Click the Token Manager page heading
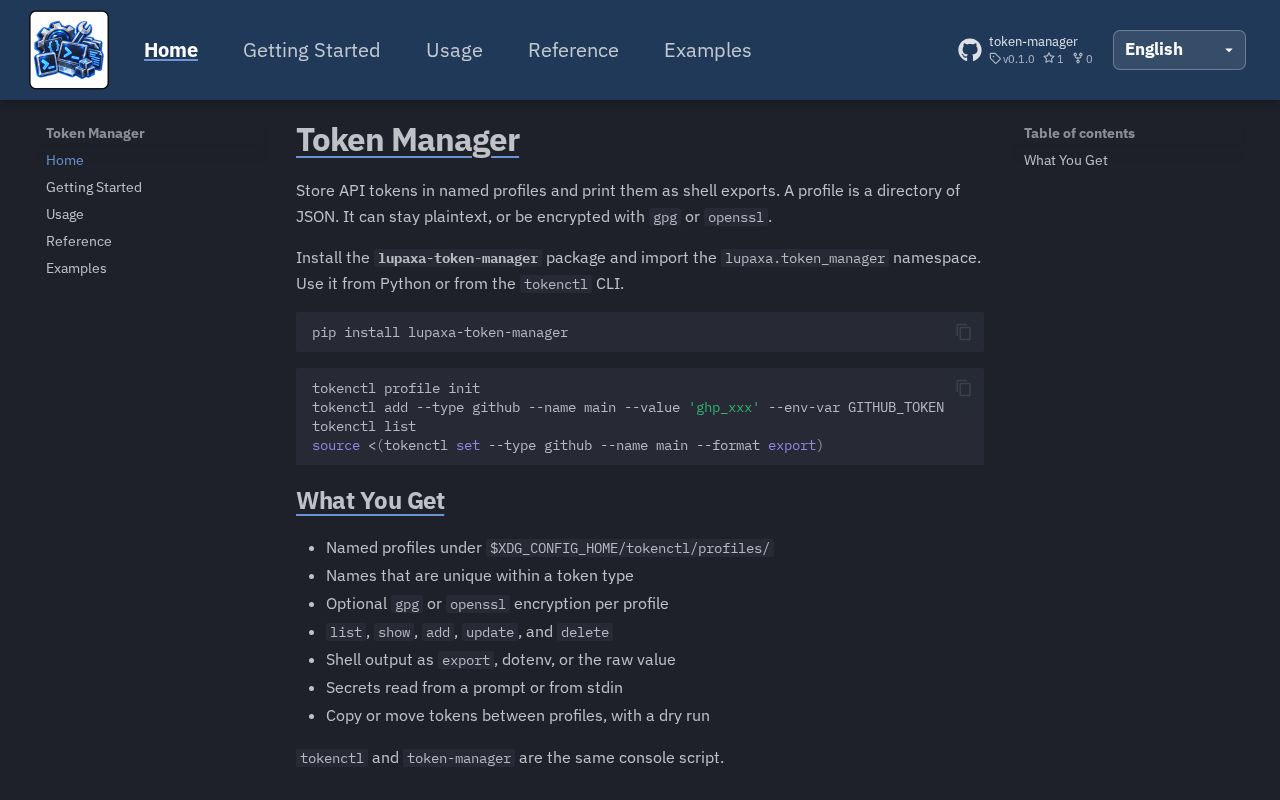1280x800 pixels. (408, 140)
